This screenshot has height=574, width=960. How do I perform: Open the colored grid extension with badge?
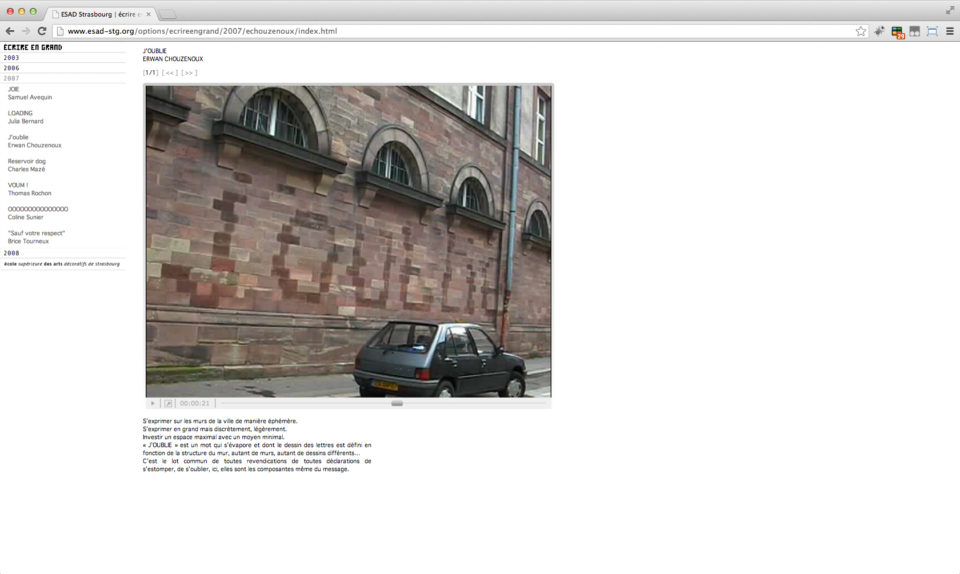tap(898, 32)
